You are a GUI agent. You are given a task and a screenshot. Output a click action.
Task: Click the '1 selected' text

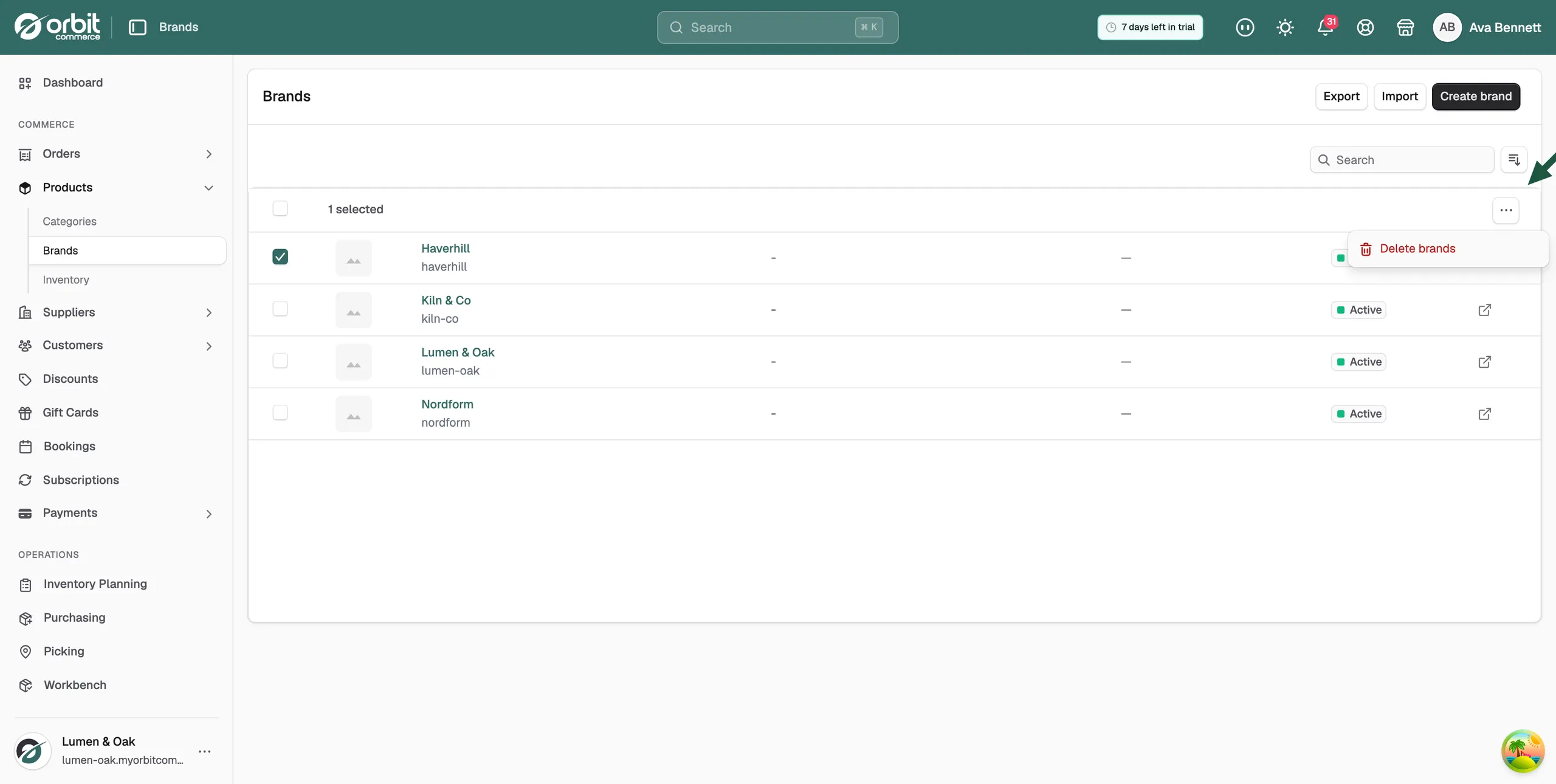tap(356, 209)
